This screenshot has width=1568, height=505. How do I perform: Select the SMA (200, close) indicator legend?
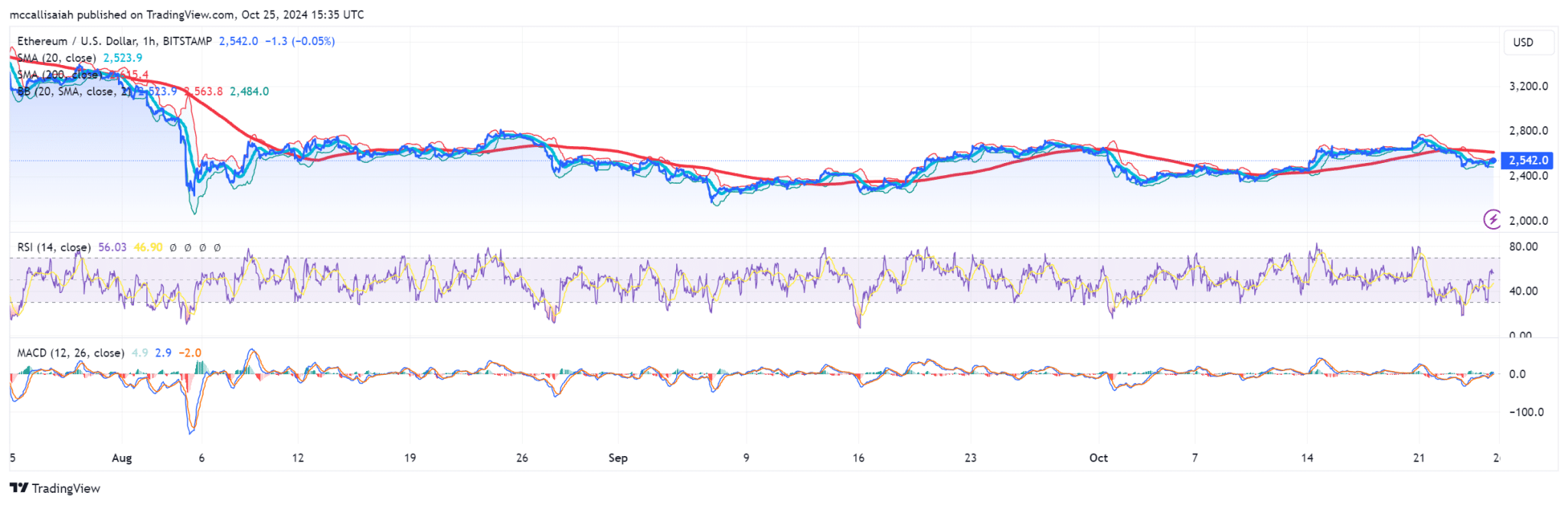59,75
